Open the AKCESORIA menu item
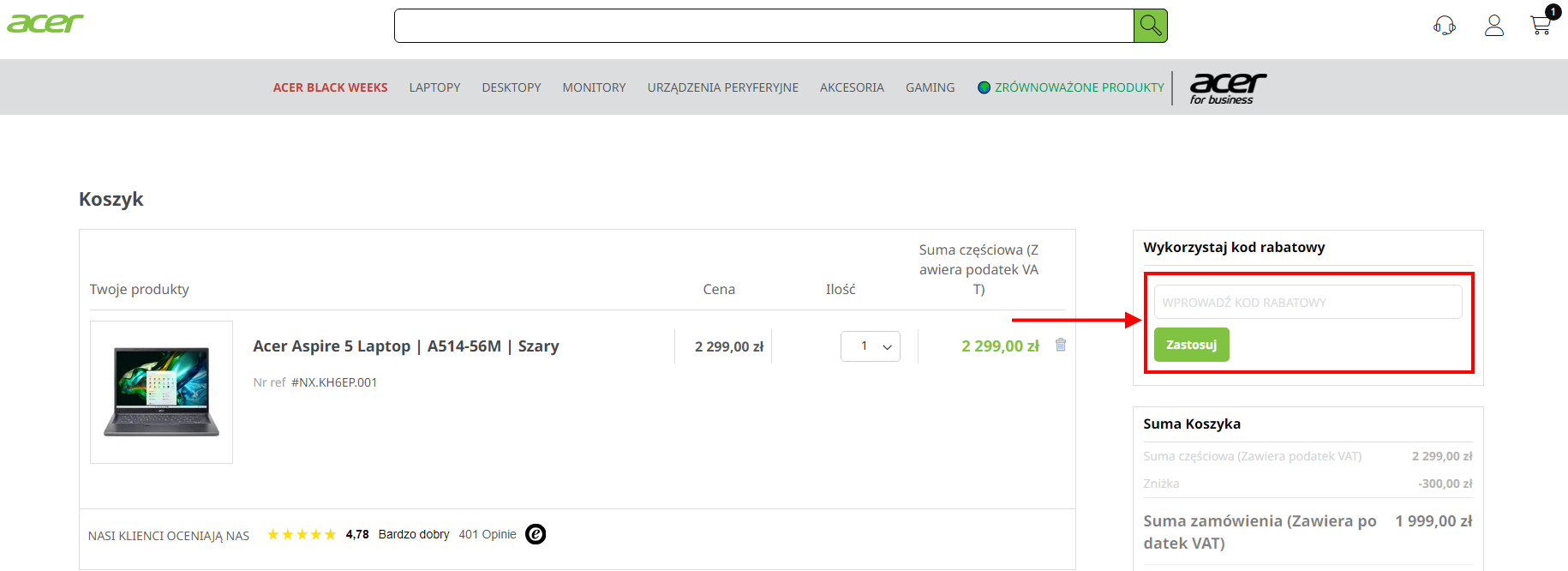Screen dimensions: 1568x571 click(852, 87)
